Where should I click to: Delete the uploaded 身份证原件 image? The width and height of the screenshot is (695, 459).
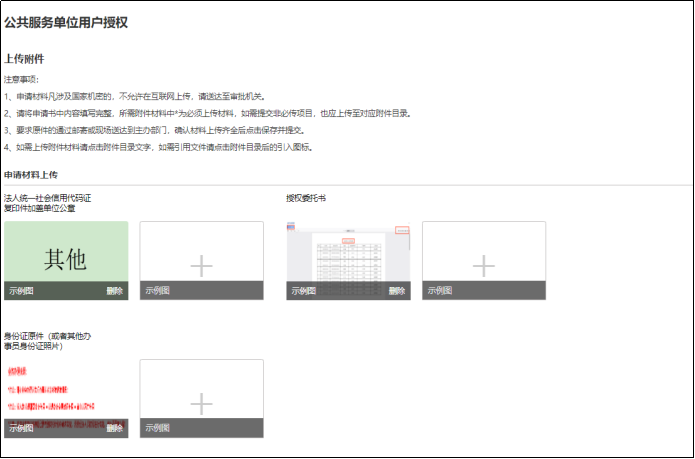[115, 428]
